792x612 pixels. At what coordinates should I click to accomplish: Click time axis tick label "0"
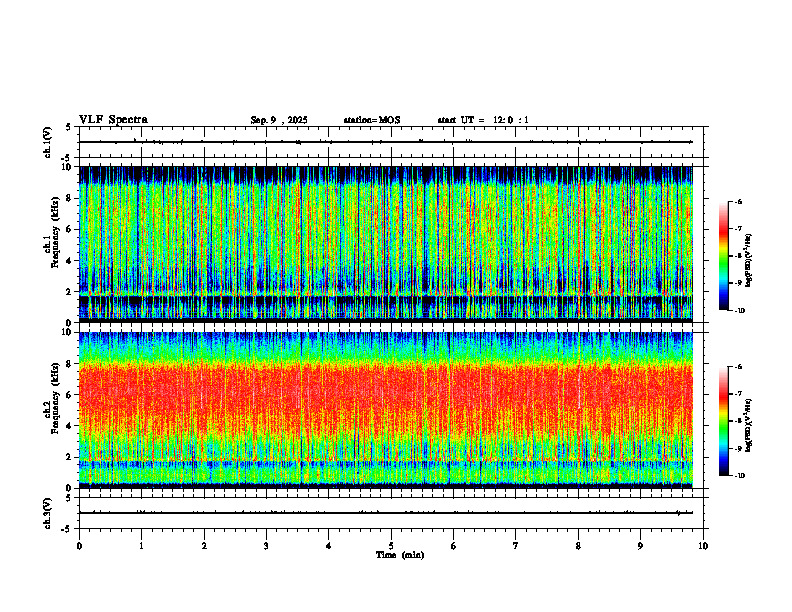coord(79,546)
